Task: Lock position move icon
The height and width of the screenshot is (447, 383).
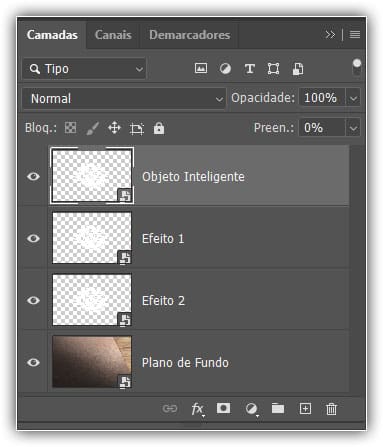Action: (x=114, y=128)
